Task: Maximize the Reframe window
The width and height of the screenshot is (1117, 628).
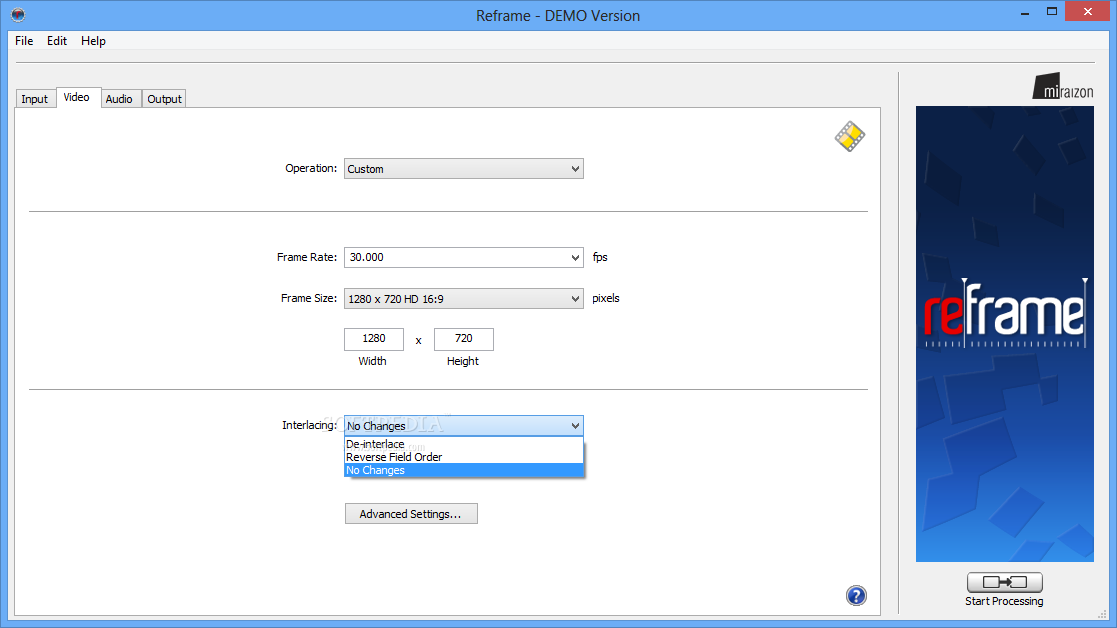Action: point(1051,12)
